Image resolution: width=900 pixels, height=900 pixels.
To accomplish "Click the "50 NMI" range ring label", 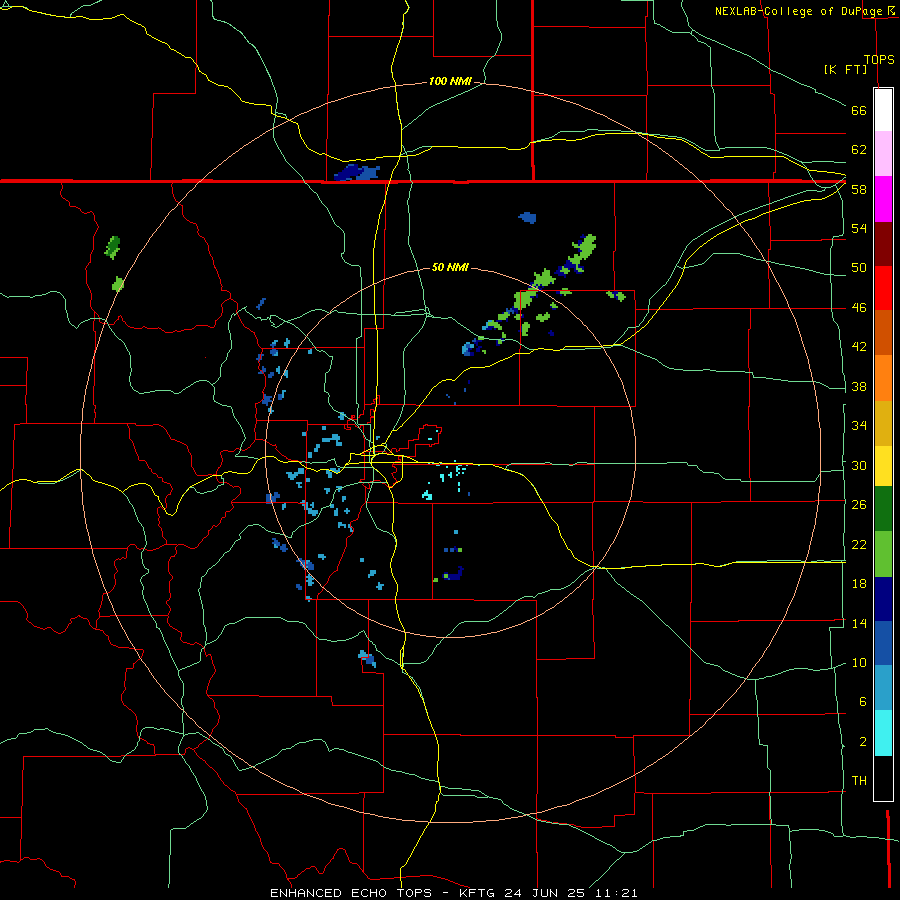I will pyautogui.click(x=450, y=267).
